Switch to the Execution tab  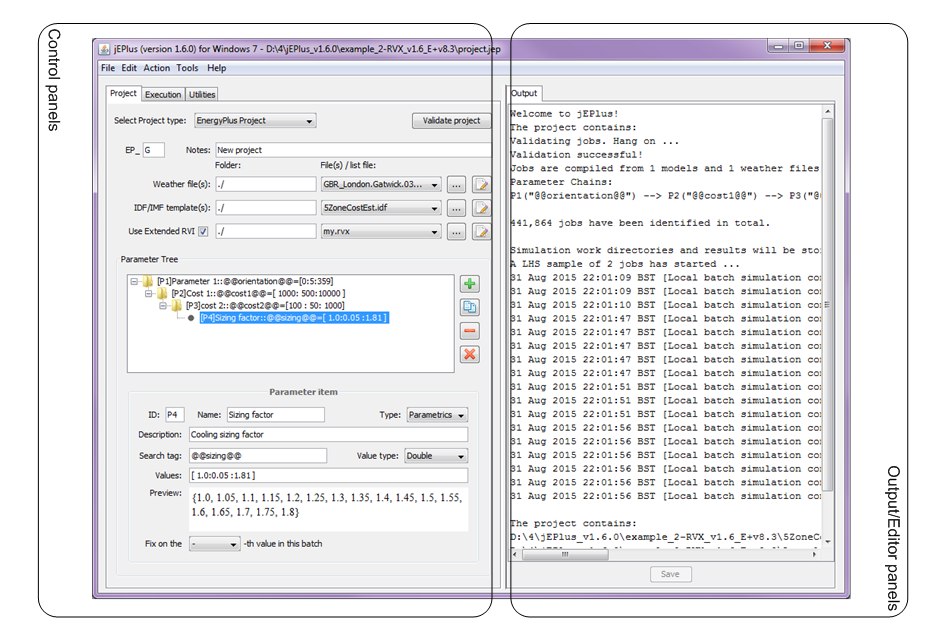[163, 95]
